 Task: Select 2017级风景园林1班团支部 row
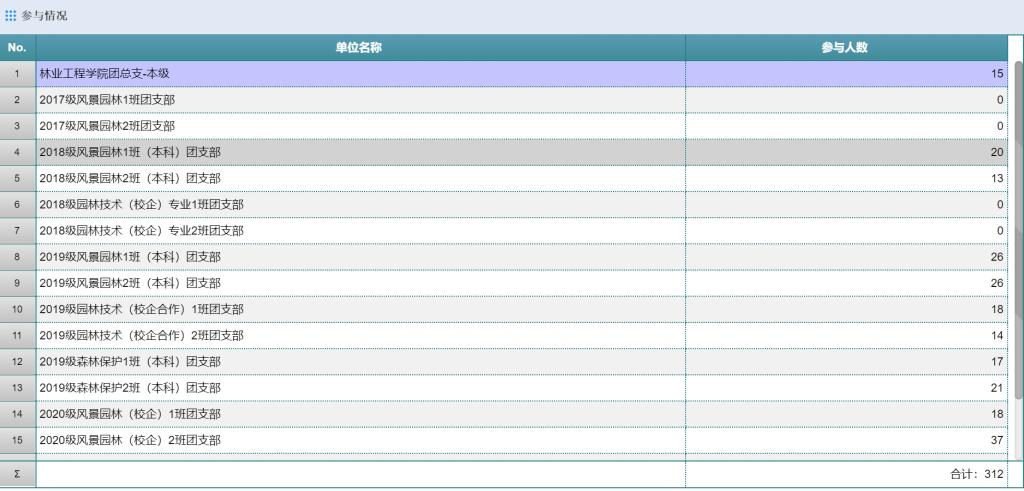click(107, 100)
